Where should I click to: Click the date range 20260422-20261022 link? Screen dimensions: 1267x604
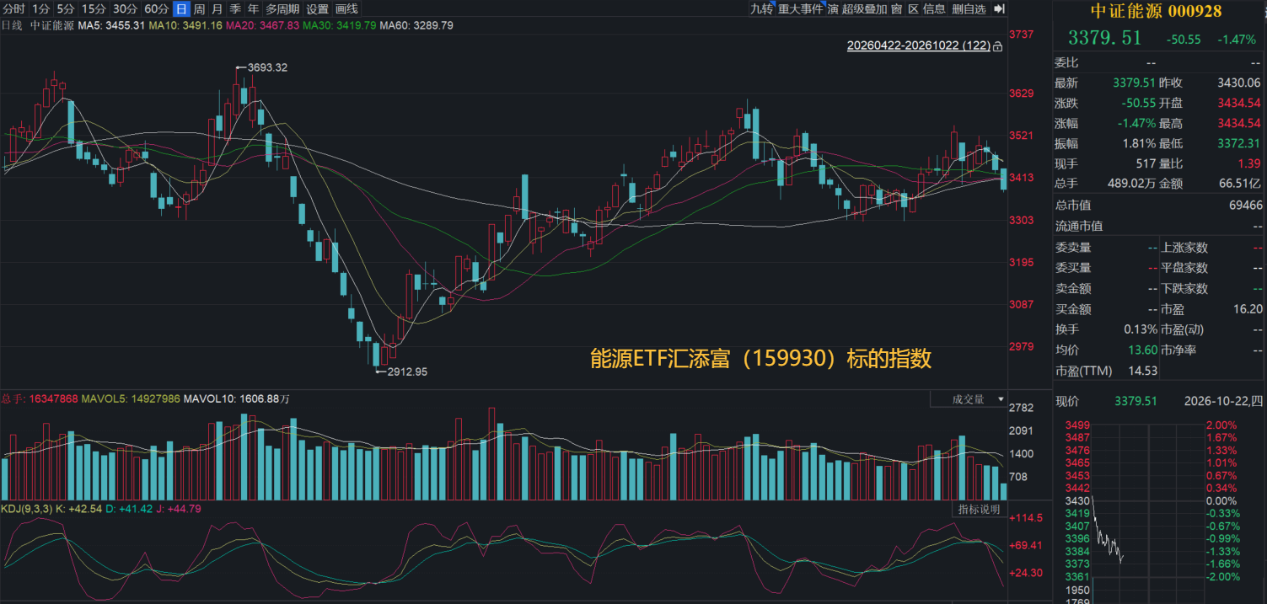pos(919,46)
